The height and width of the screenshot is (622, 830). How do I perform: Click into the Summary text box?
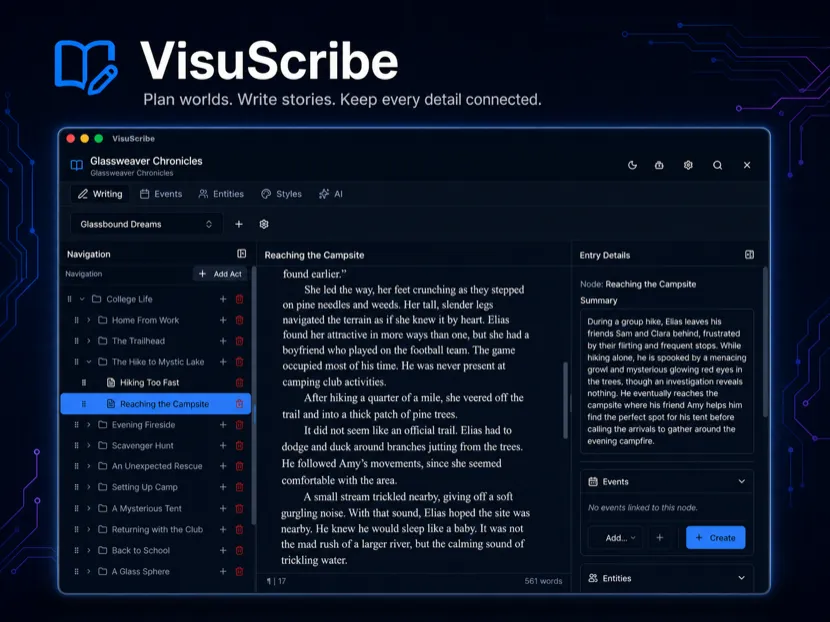(x=667, y=381)
